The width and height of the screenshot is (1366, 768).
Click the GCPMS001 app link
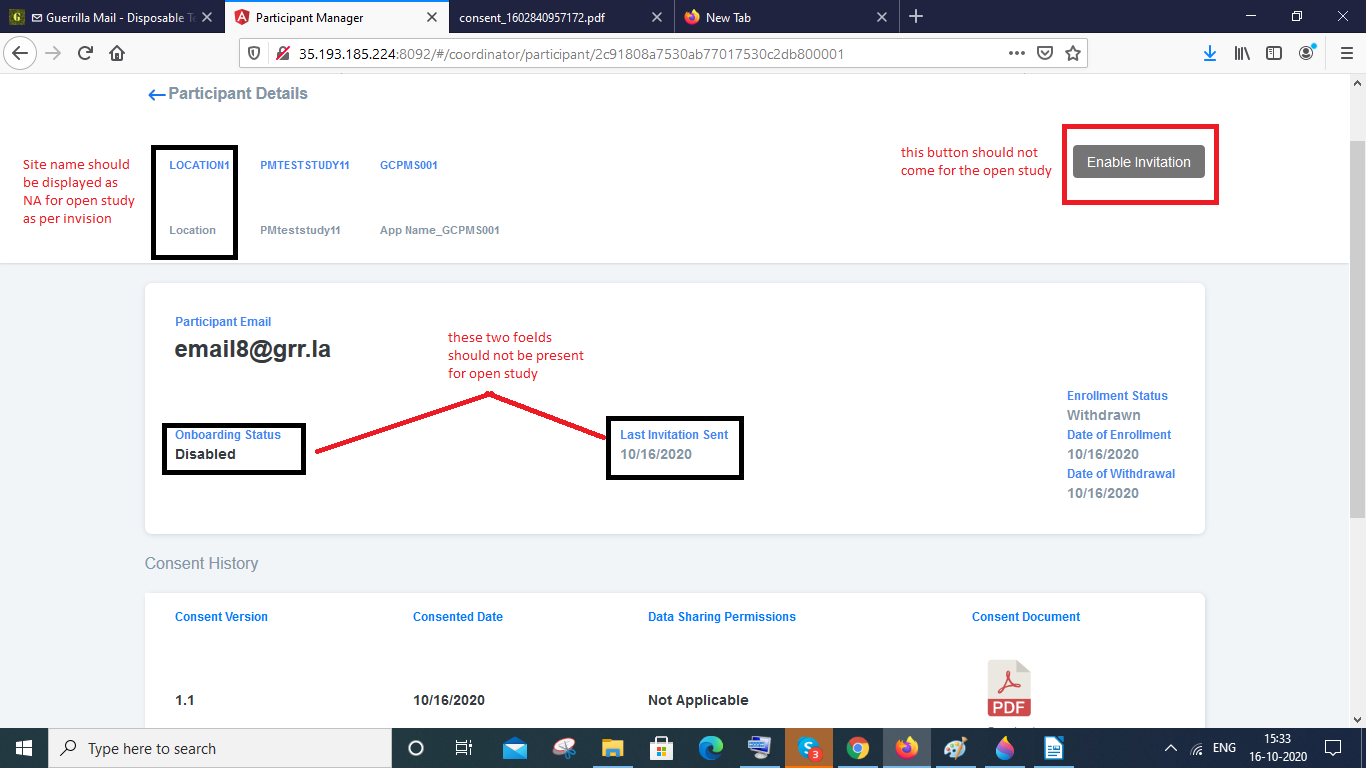(409, 165)
